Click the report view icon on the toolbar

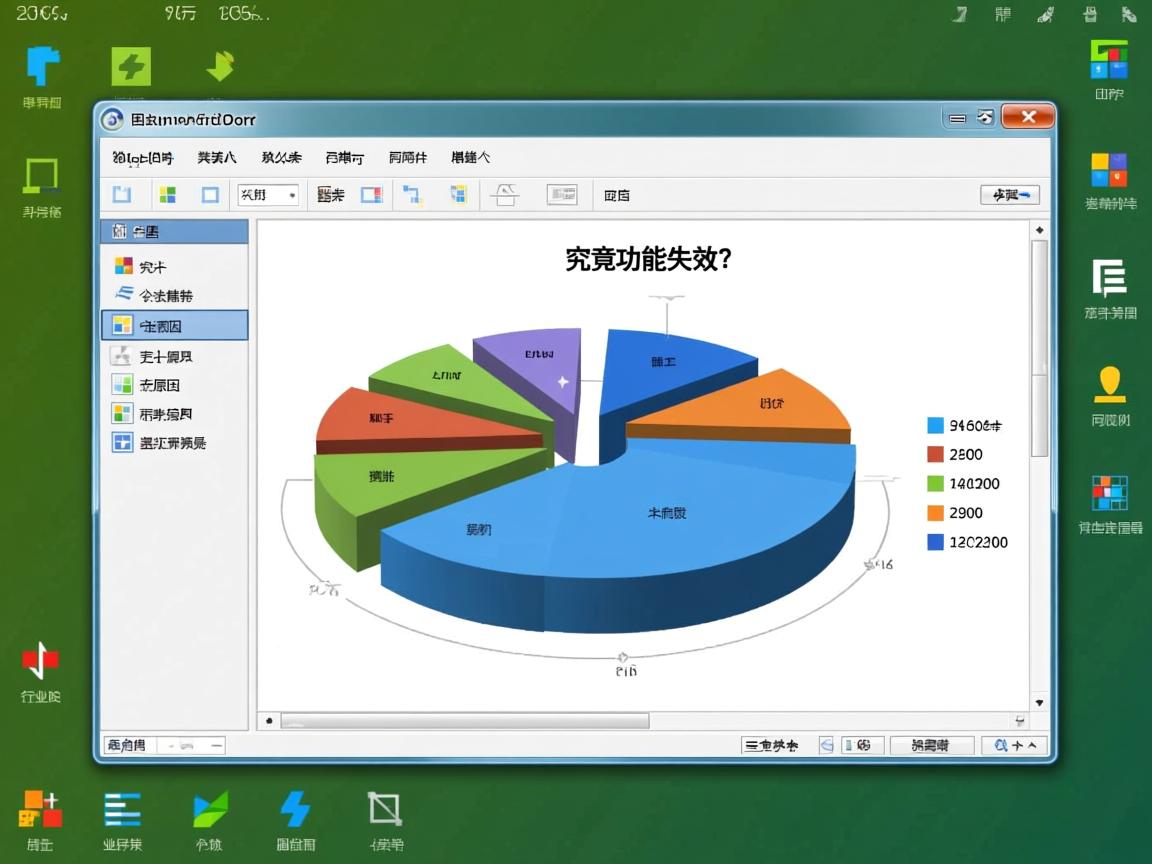(562, 194)
